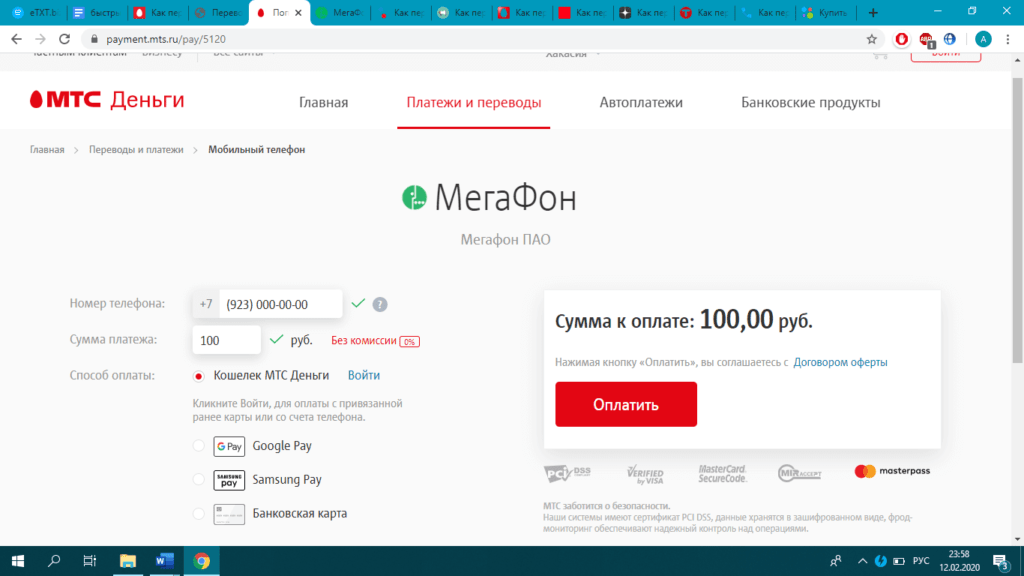The image size is (1024, 576).
Task: Choose Samsung Pay radio option
Action: pyautogui.click(x=198, y=480)
